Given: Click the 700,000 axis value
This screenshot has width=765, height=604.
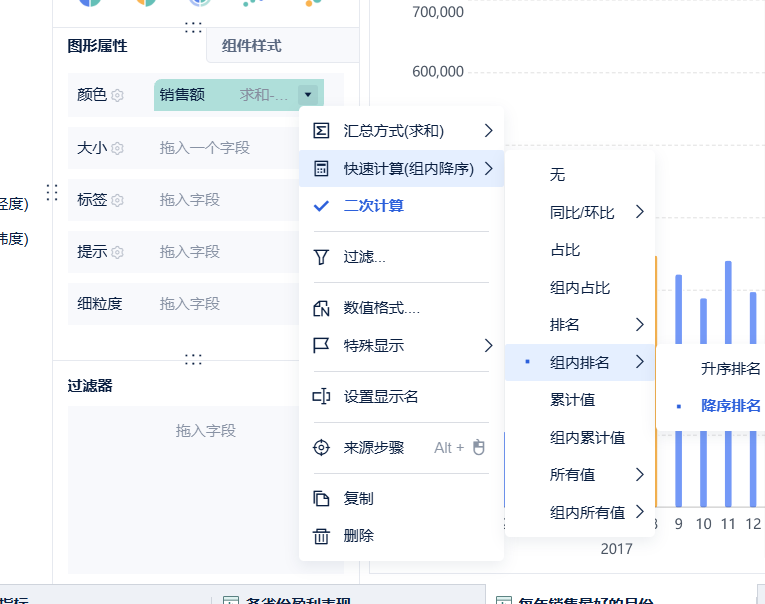Looking at the screenshot, I should (438, 12).
